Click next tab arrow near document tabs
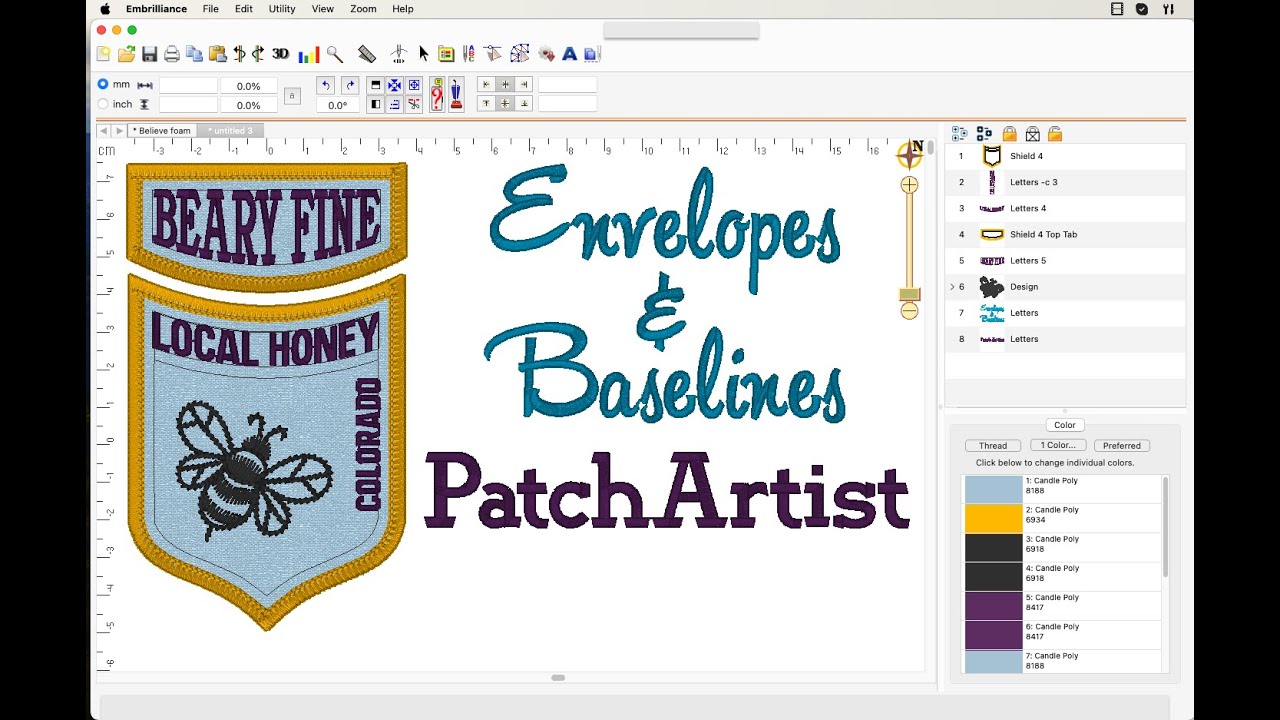 [119, 131]
